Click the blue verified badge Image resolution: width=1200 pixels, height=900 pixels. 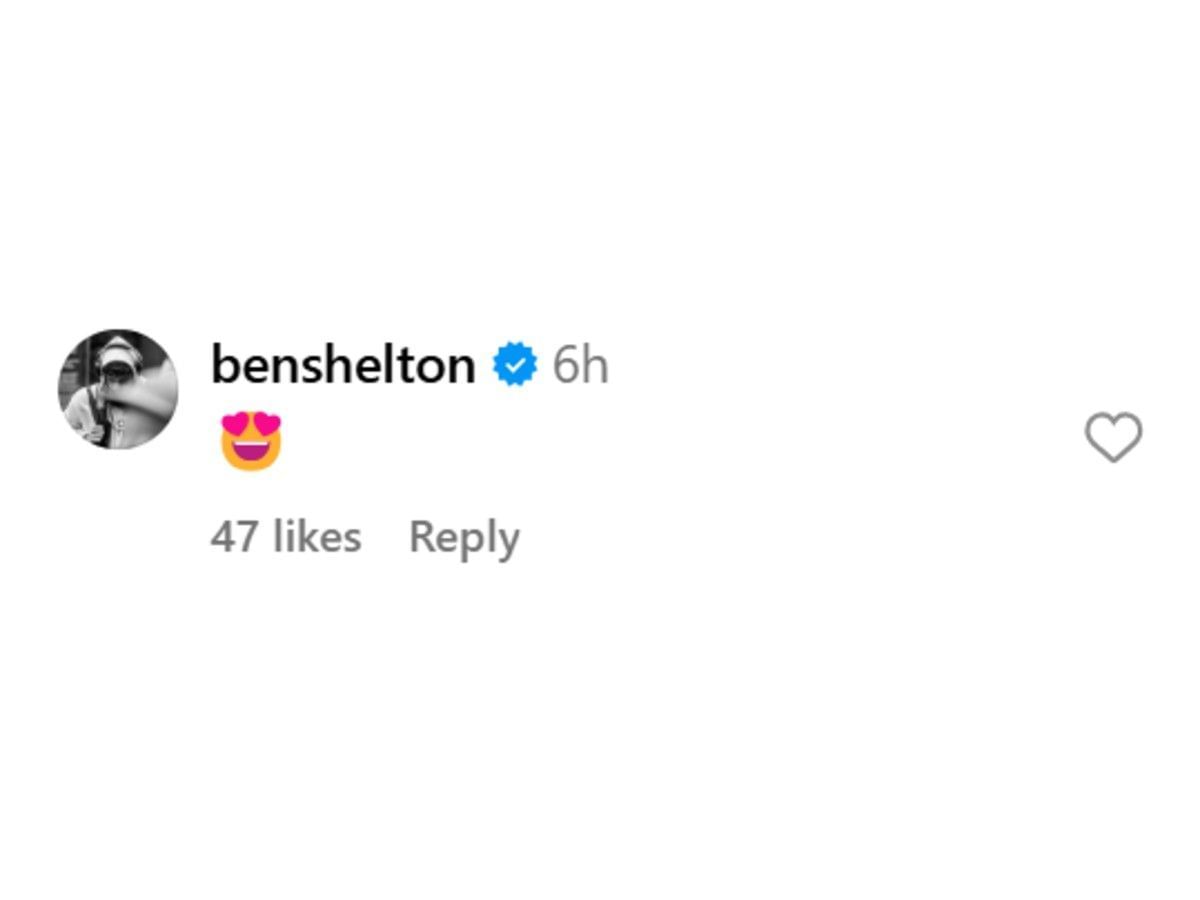[515, 365]
